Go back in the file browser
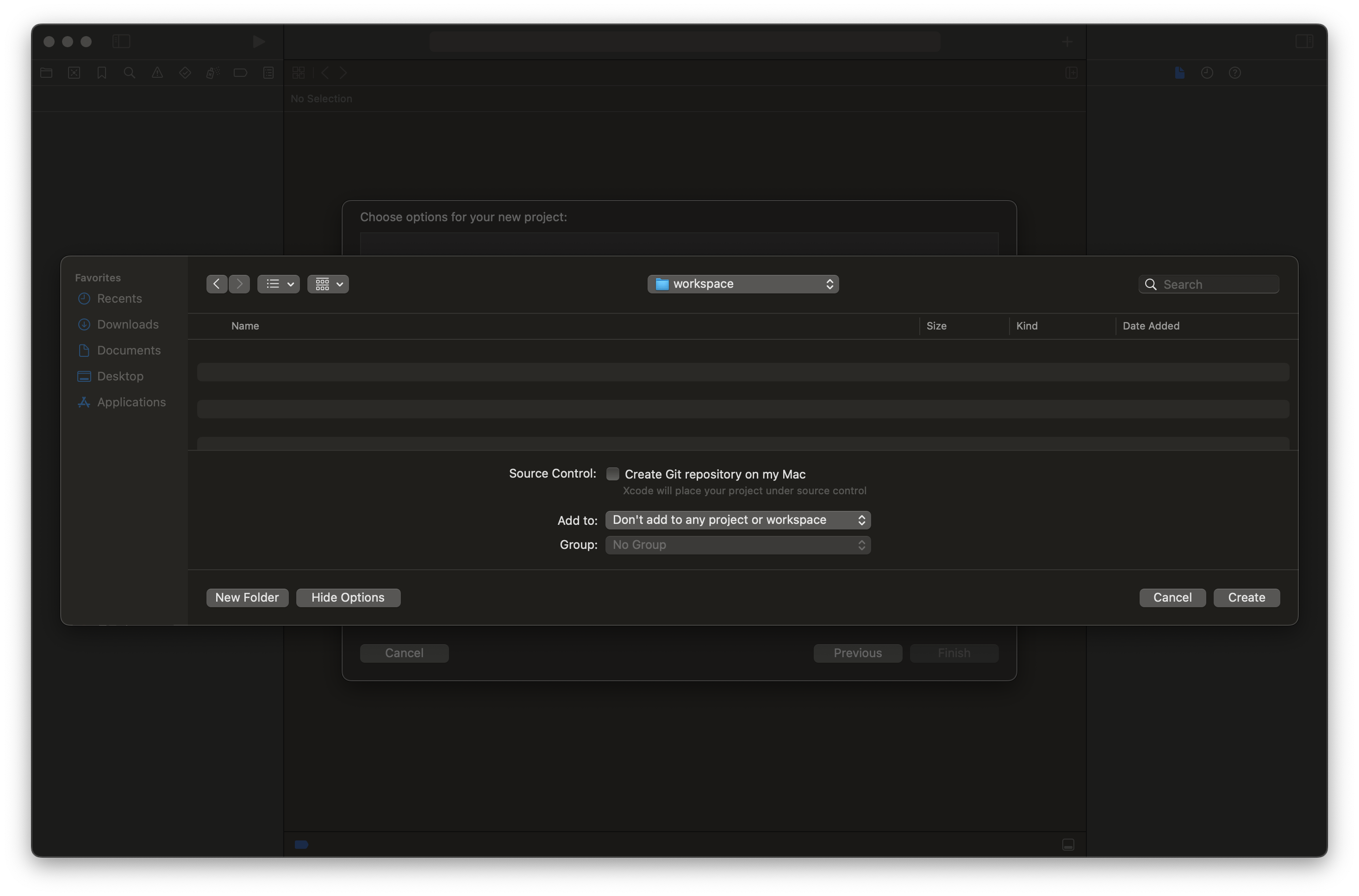The image size is (1359, 896). pyautogui.click(x=217, y=284)
